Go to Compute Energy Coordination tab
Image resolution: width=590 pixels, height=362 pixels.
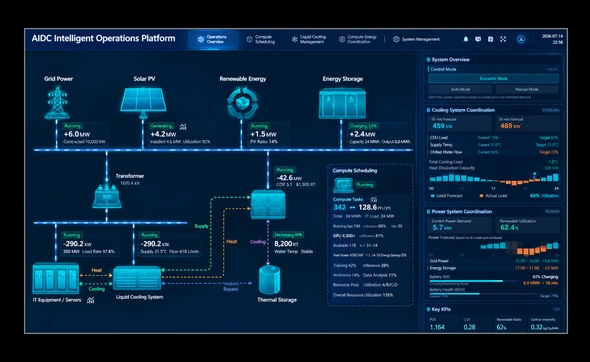point(358,39)
